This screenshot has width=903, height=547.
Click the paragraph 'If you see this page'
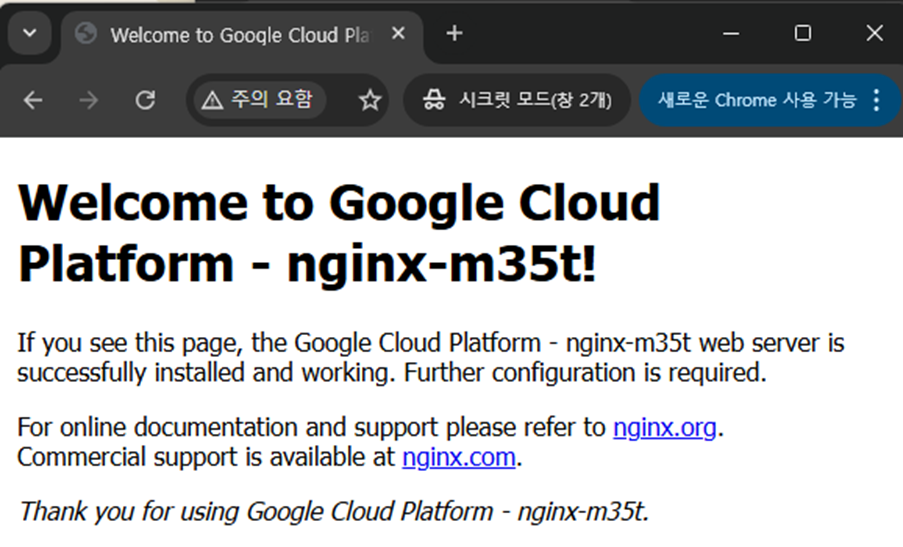431,358
